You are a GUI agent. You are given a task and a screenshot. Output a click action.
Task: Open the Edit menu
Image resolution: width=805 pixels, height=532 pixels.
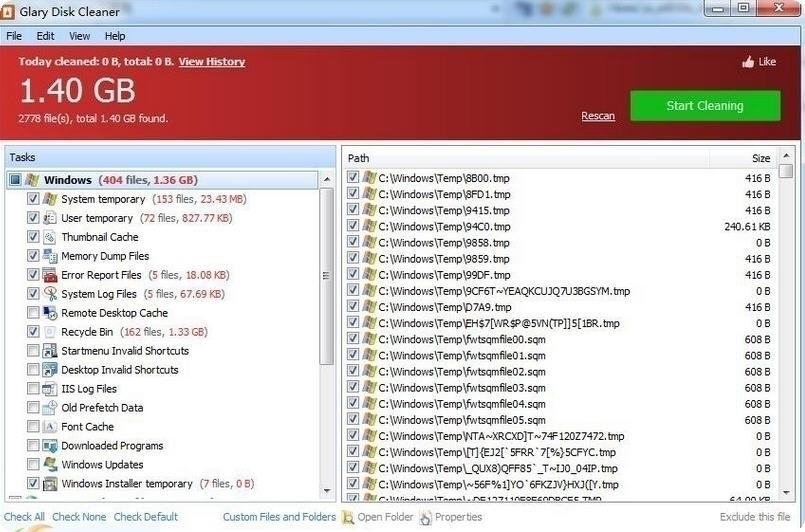pos(45,36)
